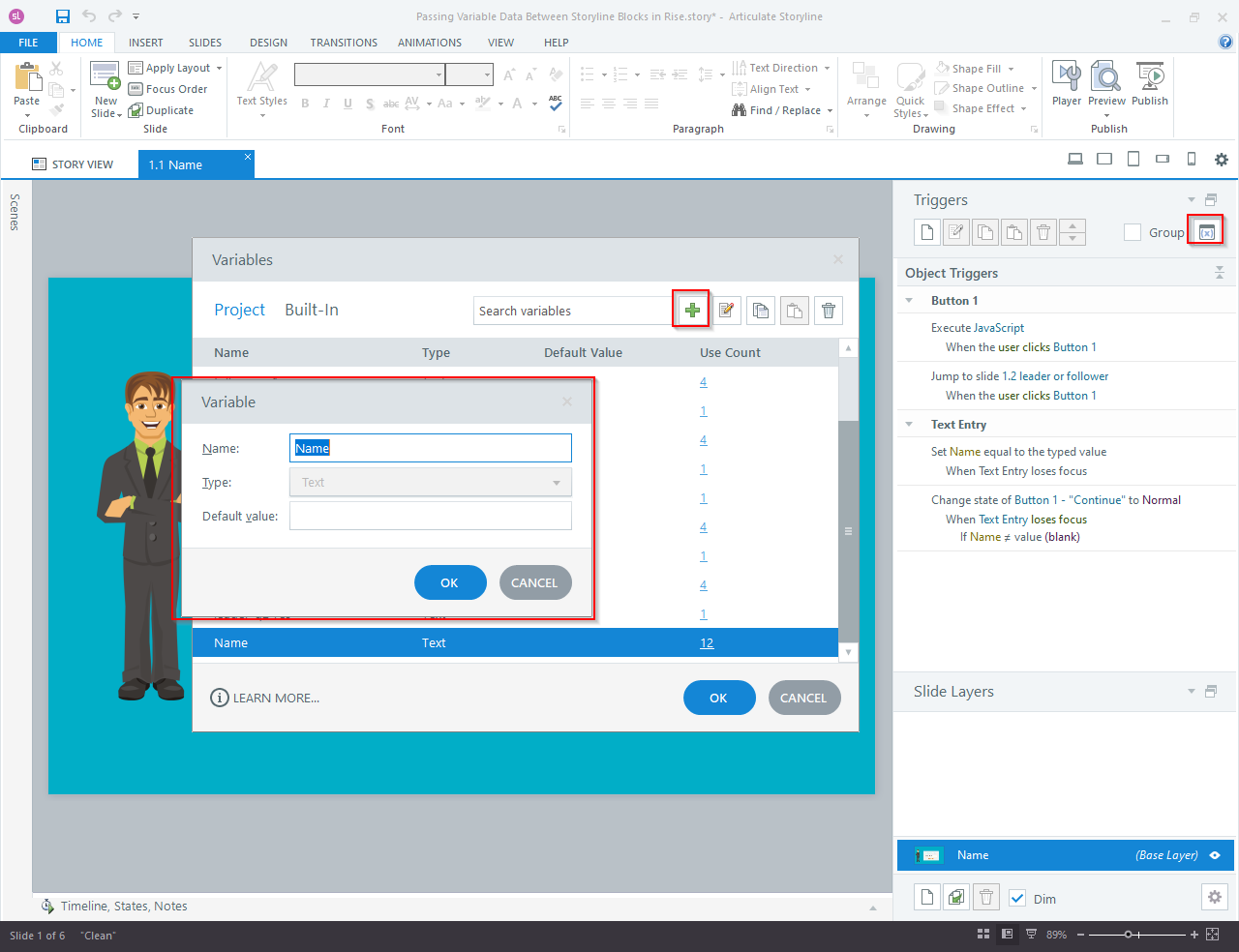Click the Preview icon in ribbon
Viewport: 1239px width, 952px height.
pyautogui.click(x=1106, y=76)
